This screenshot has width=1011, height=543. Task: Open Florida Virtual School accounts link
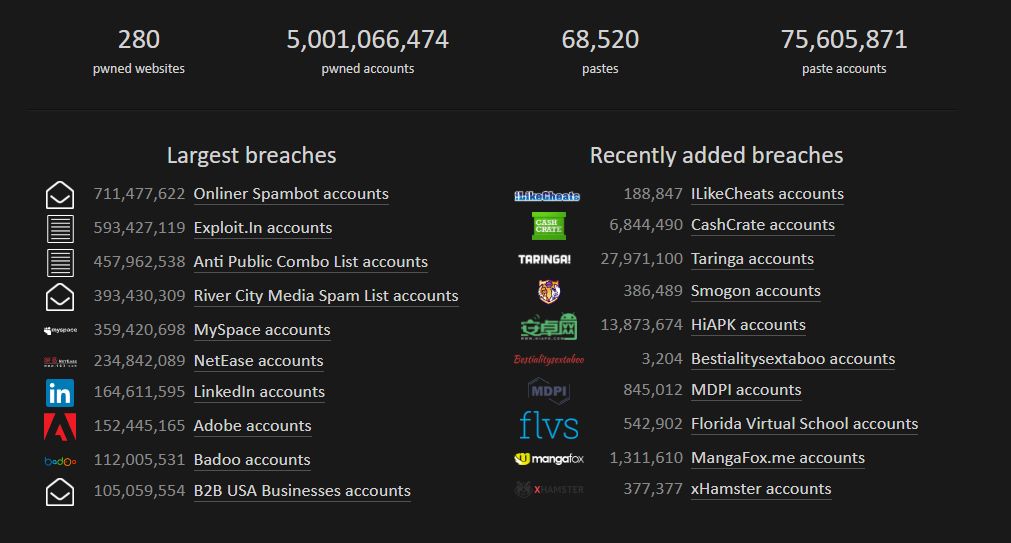tap(804, 424)
